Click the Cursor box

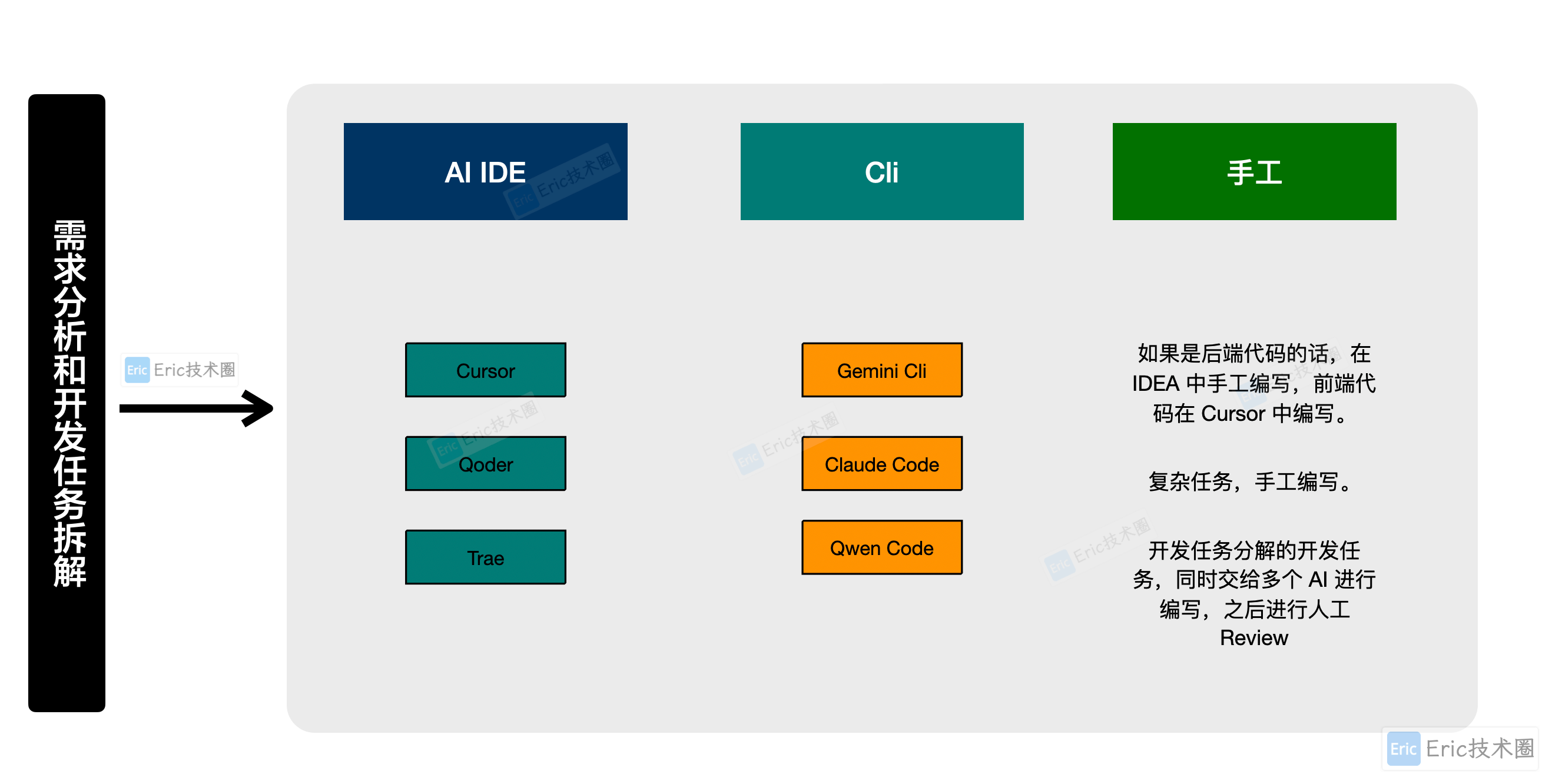pos(485,370)
